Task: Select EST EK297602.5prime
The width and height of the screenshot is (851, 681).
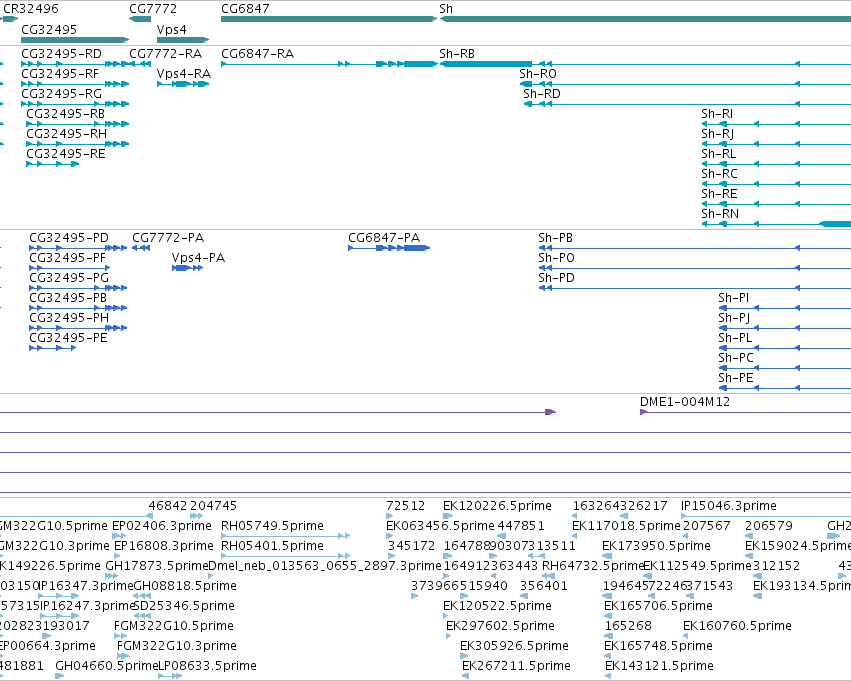Action: click(x=500, y=626)
